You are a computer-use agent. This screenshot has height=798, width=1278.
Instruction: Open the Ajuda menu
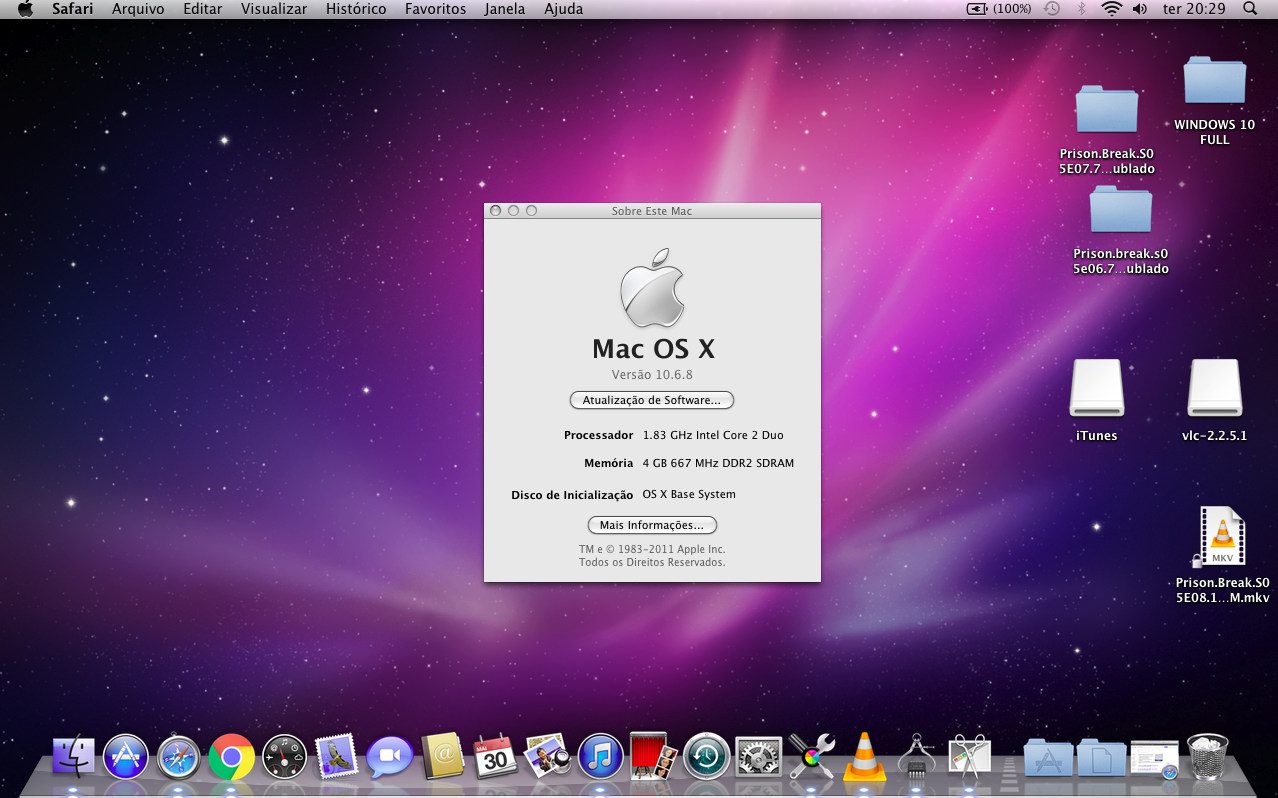click(x=564, y=9)
